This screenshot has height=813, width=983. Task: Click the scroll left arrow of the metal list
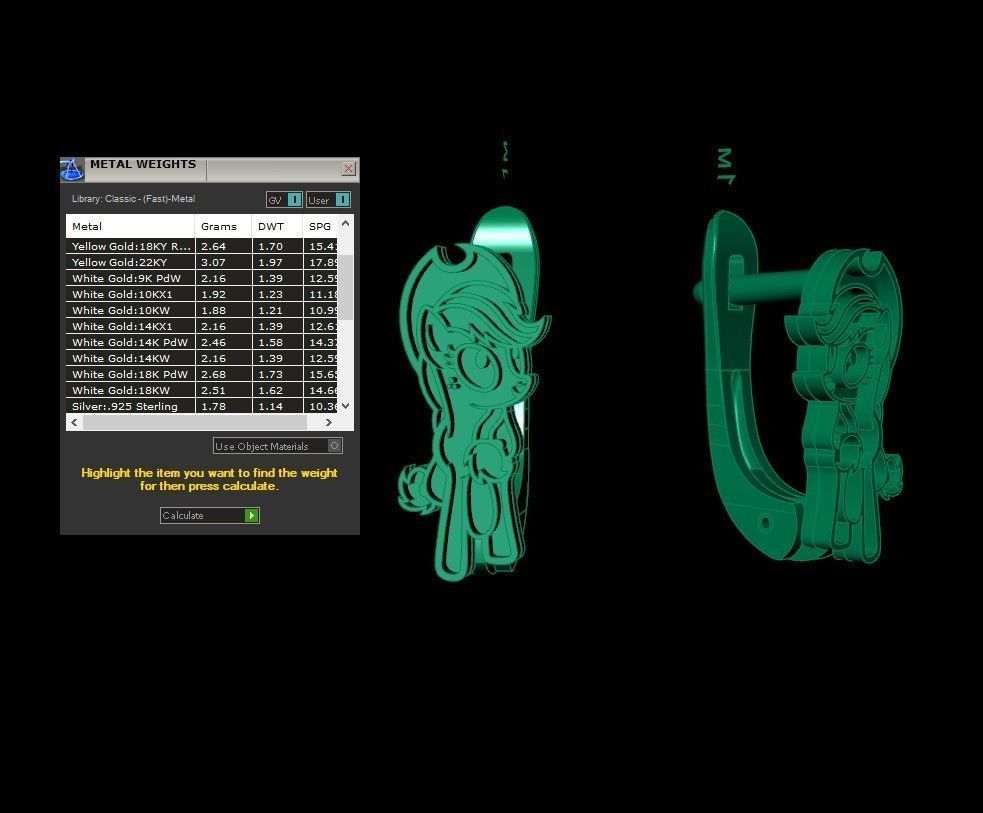(x=74, y=422)
